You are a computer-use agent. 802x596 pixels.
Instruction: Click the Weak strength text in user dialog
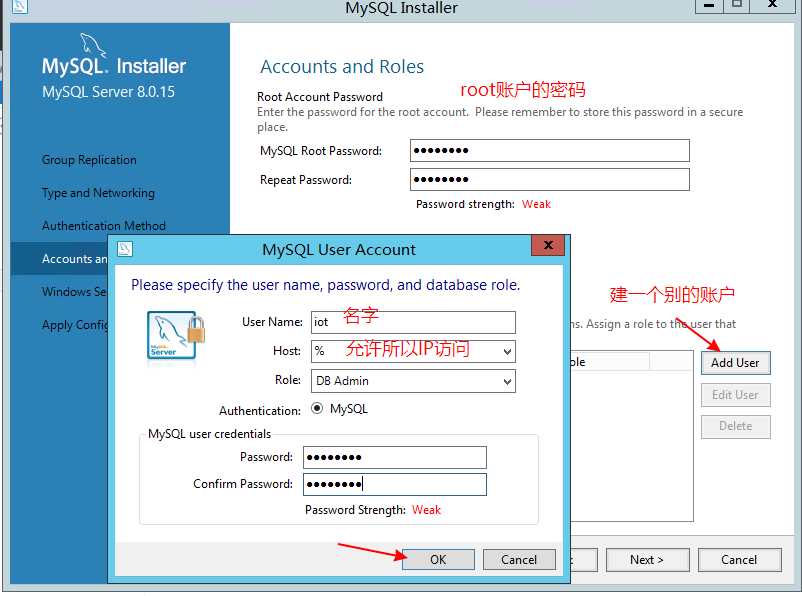pyautogui.click(x=427, y=510)
